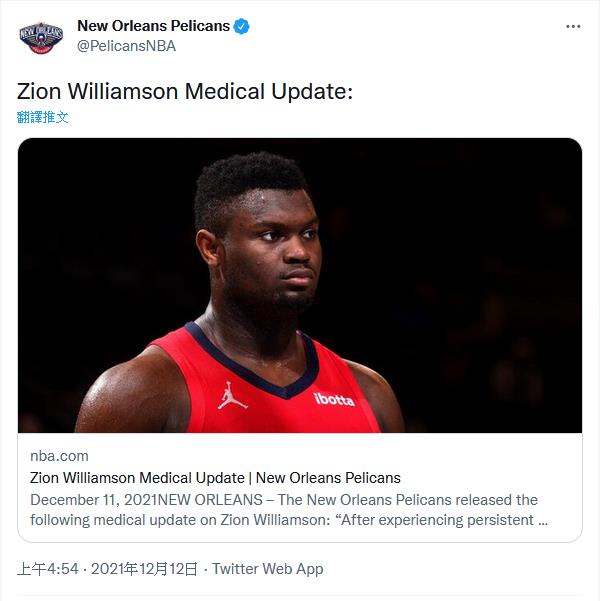Open the Zion Williamson photo card image
Image resolution: width=600 pixels, height=601 pixels.
tap(300, 285)
